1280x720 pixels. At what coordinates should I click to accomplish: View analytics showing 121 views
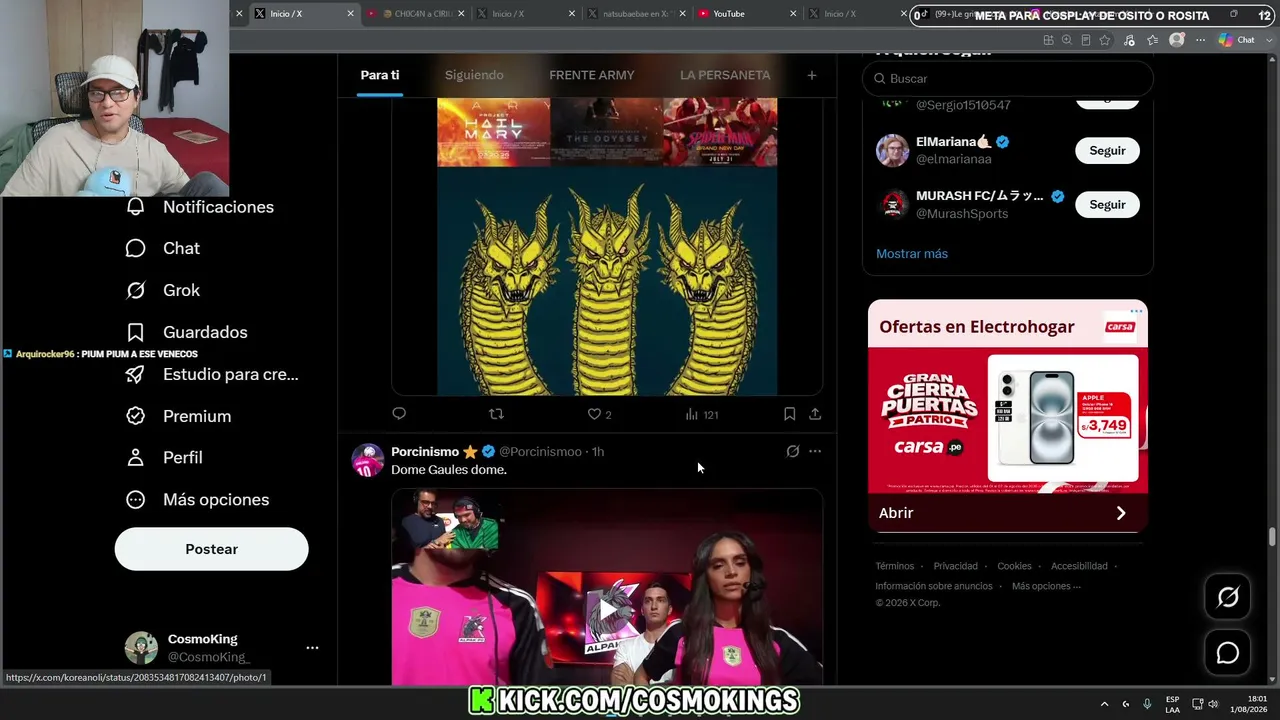[x=701, y=414]
